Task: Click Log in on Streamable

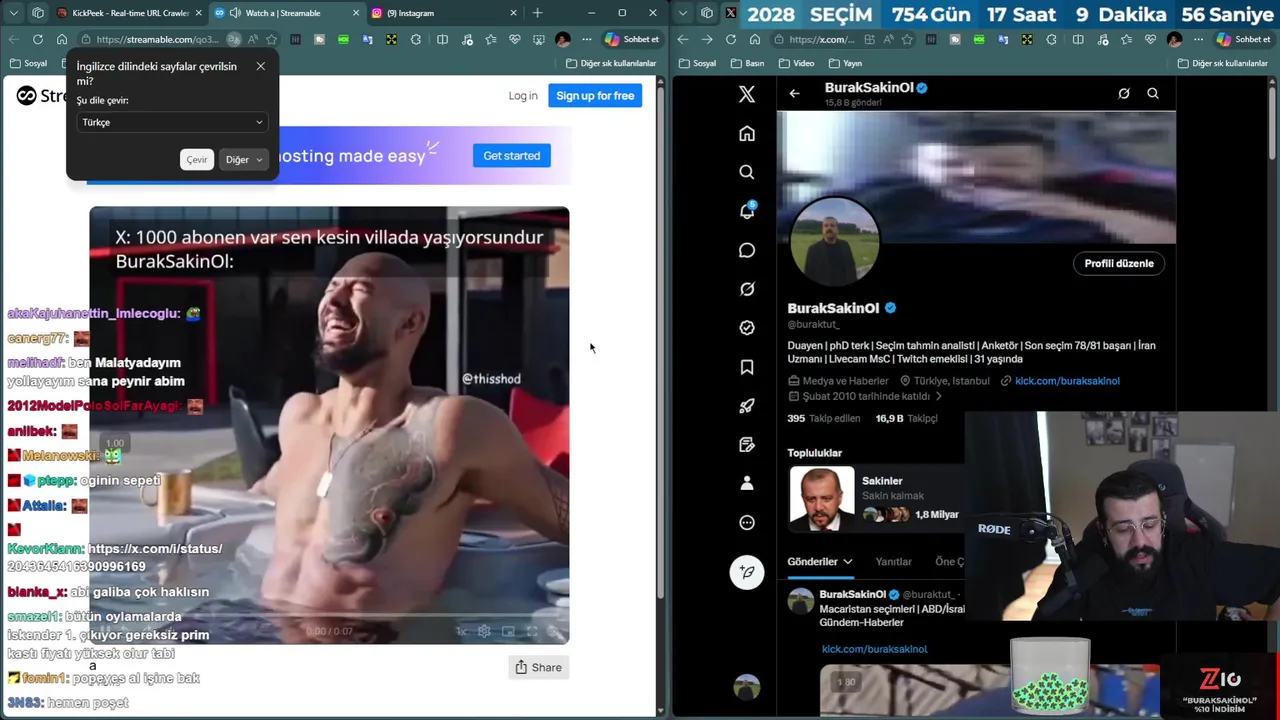Action: 523,96
